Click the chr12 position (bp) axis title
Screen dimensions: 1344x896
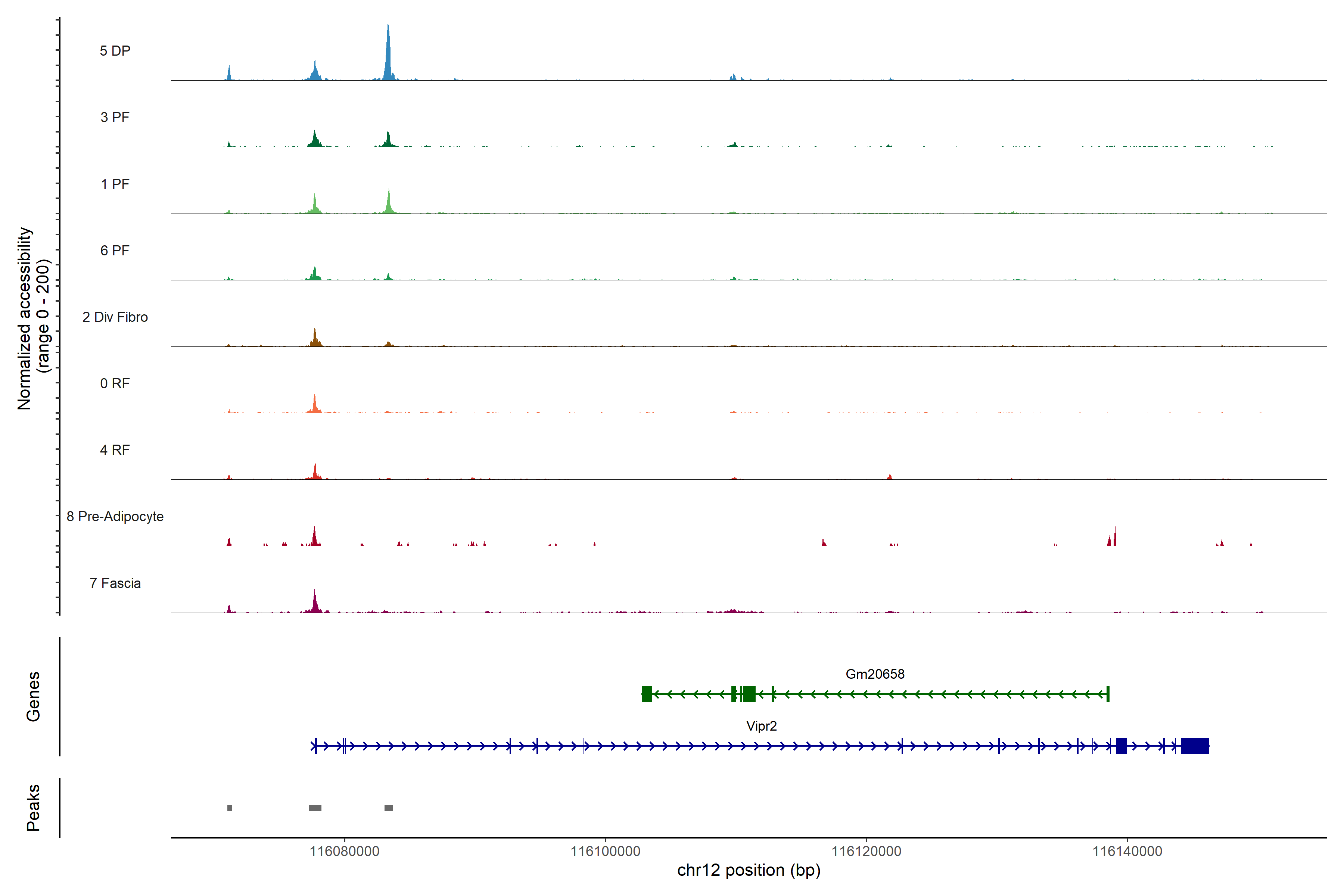(x=749, y=870)
